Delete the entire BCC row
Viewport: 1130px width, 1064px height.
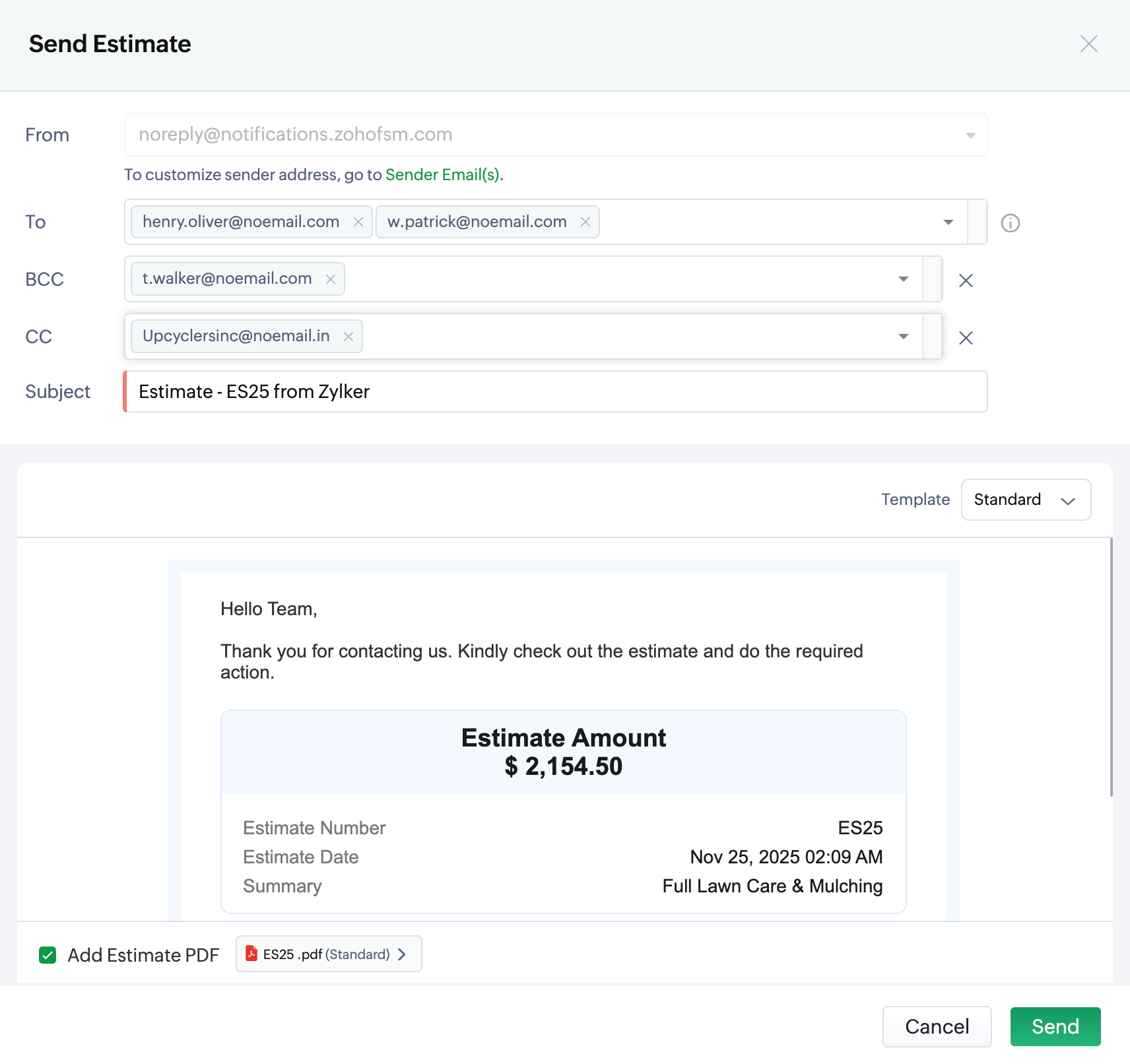coord(966,281)
